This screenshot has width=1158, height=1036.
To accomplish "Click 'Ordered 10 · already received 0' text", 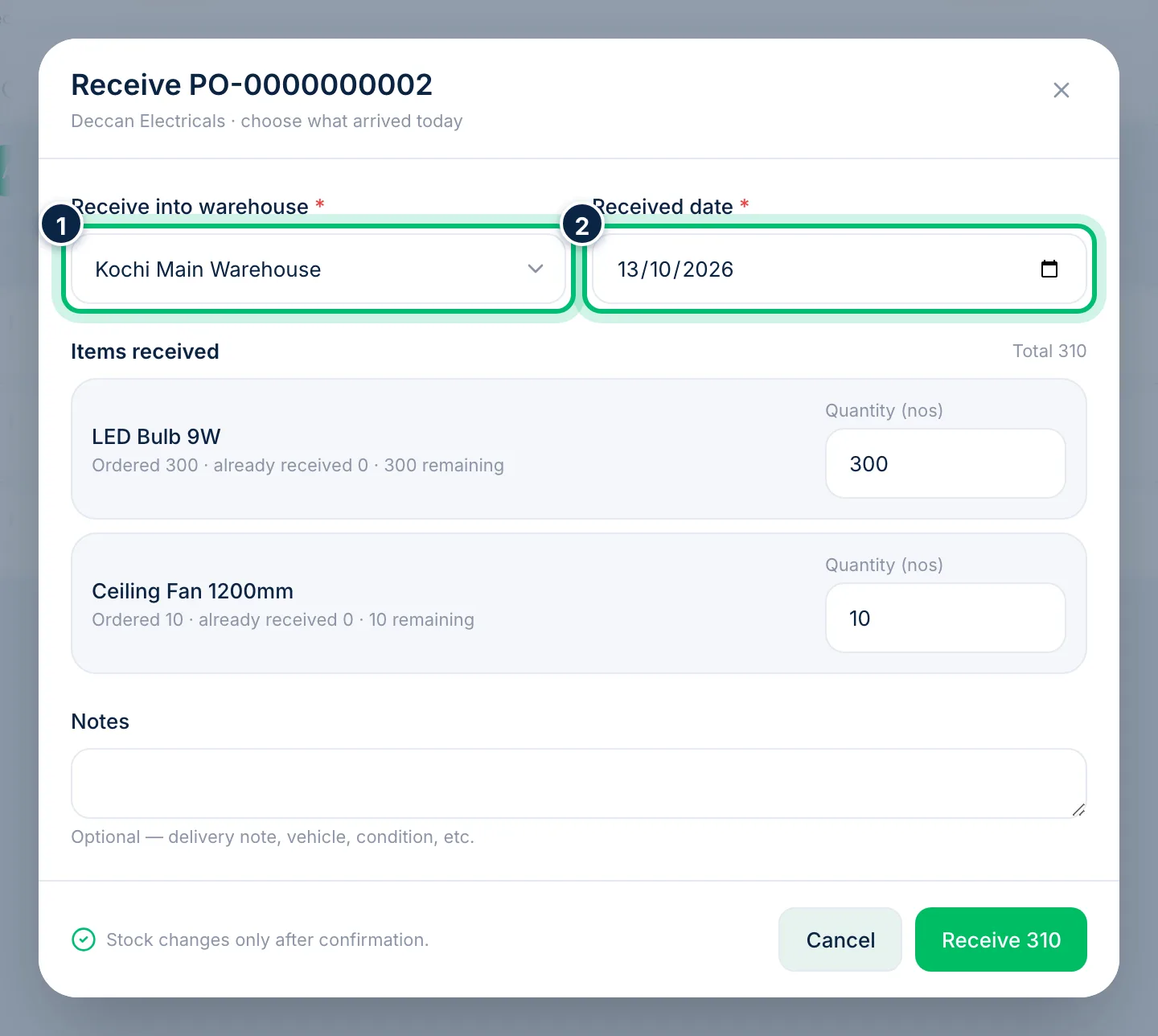I will point(223,619).
